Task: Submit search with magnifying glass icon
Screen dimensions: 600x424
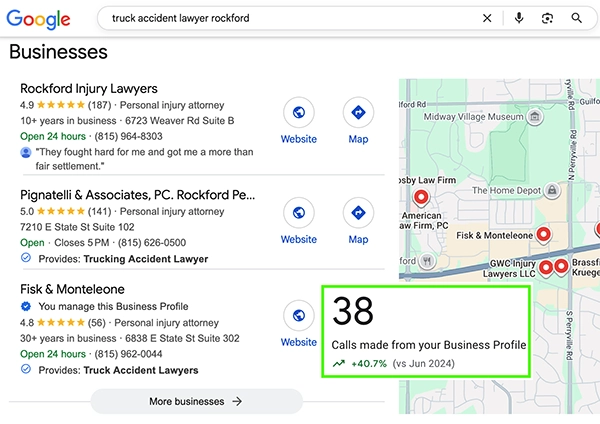Action: tap(576, 18)
